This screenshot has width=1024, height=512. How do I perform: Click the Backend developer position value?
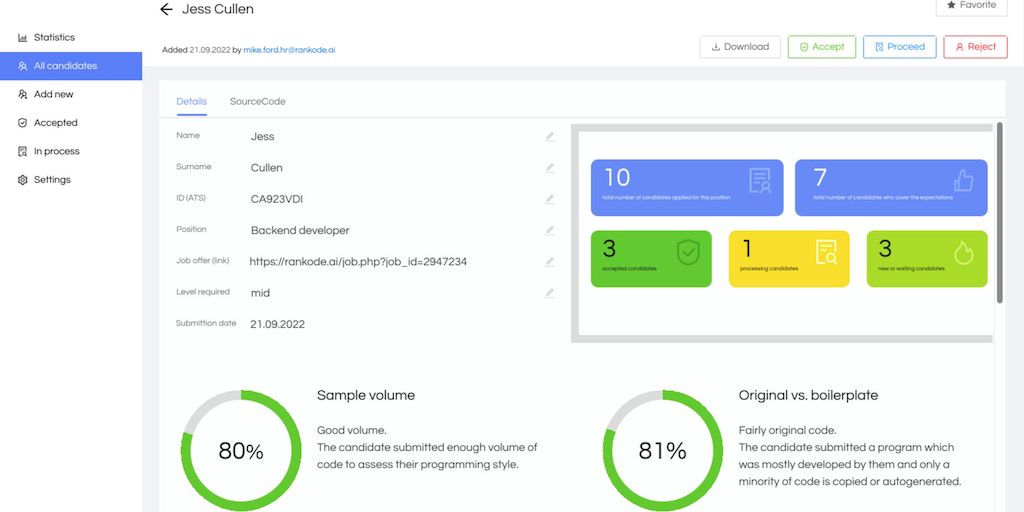[300, 231]
